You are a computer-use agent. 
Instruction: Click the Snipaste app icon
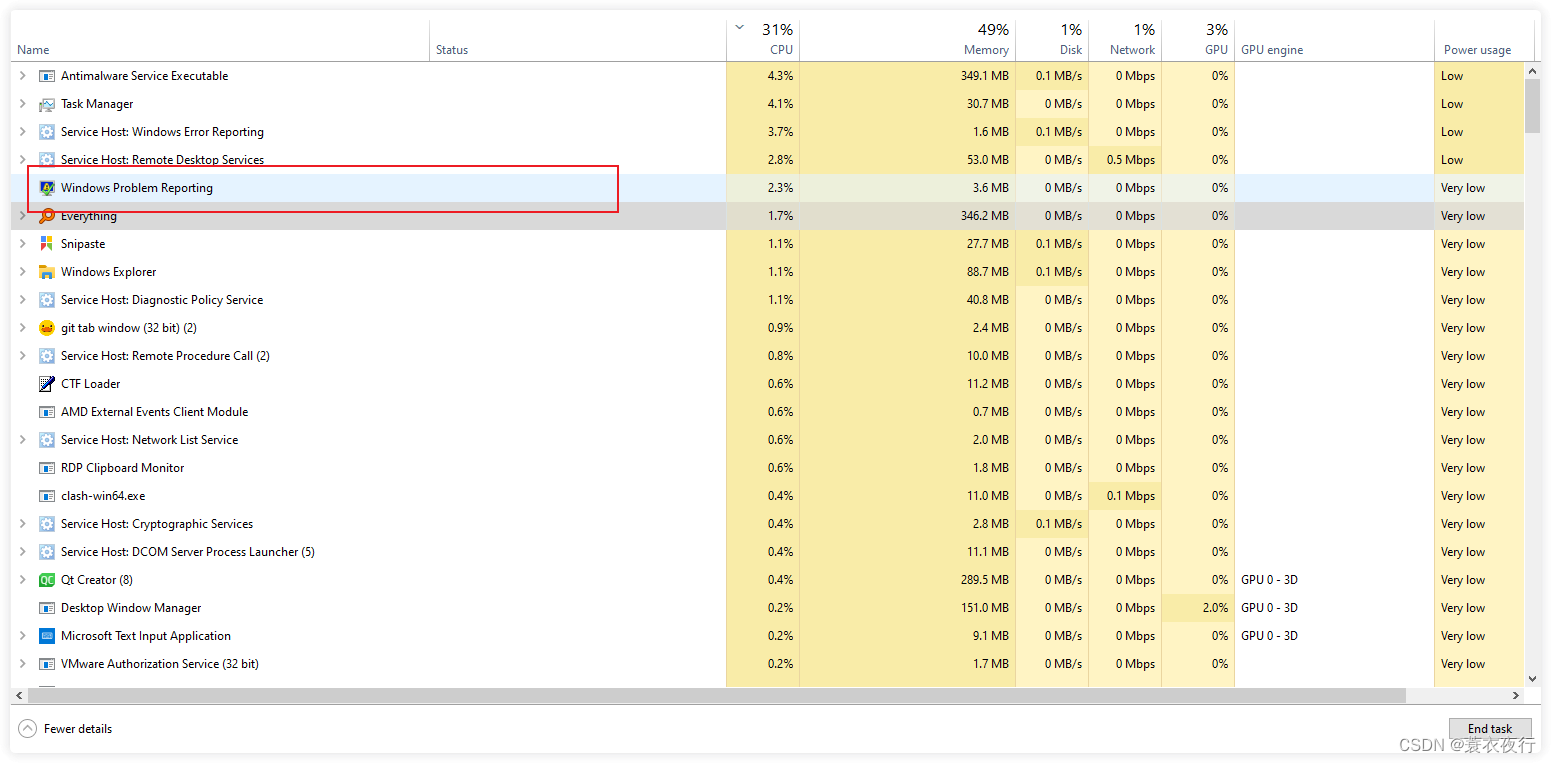[46, 244]
